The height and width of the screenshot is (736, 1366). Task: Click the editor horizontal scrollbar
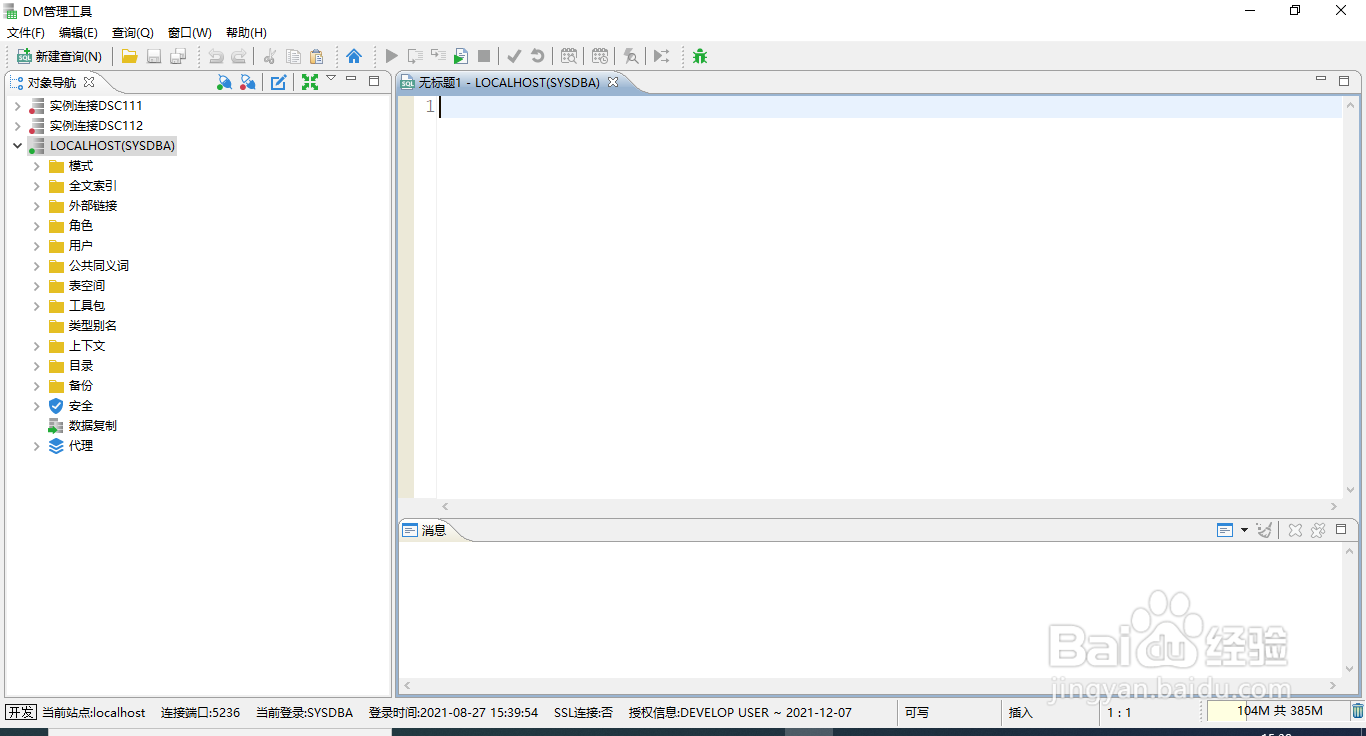(x=890, y=507)
